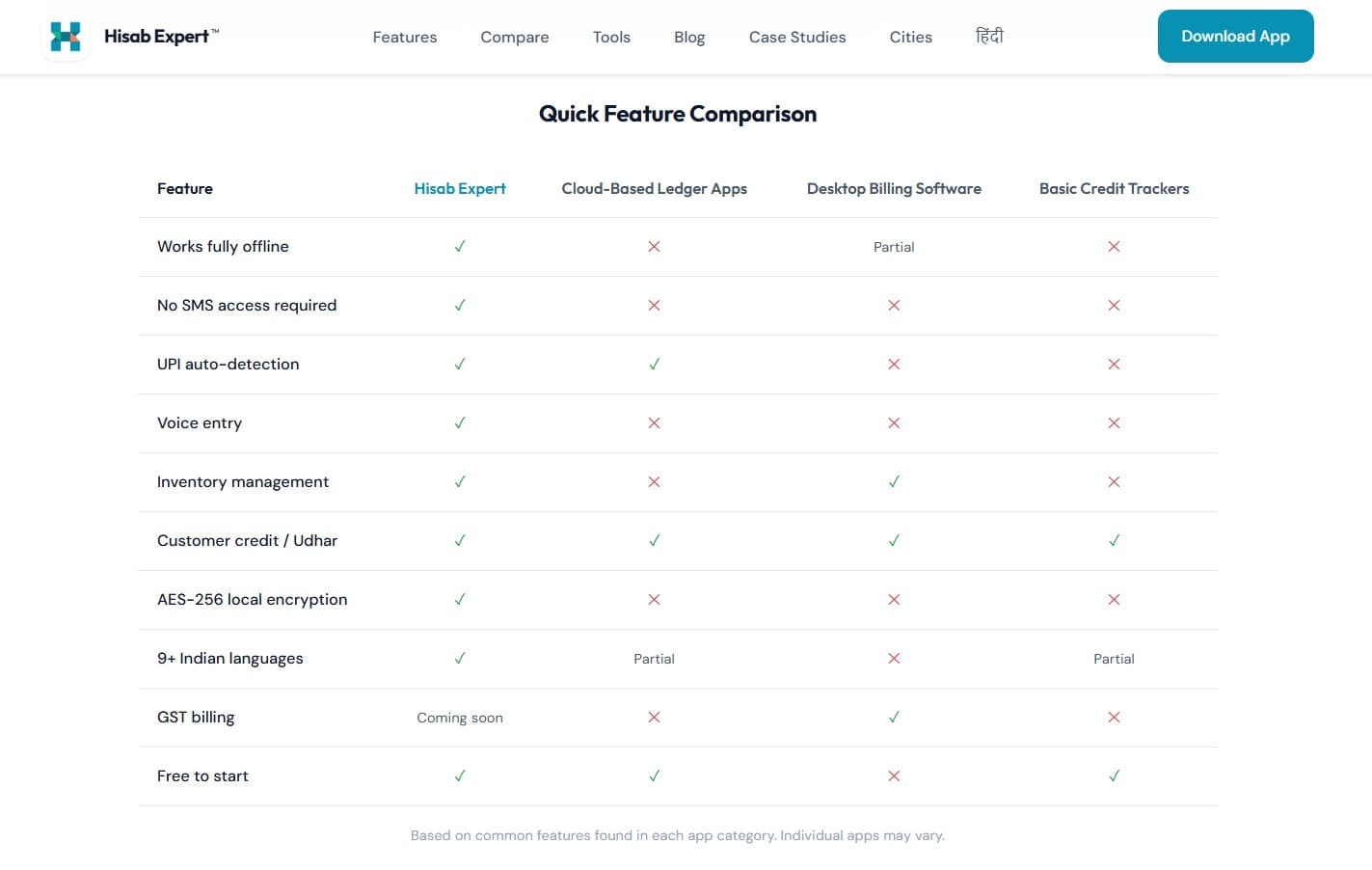
Task: Click the Basic Credit Trackers cross for AES-256 local encryption
Action: pyautogui.click(x=1114, y=599)
